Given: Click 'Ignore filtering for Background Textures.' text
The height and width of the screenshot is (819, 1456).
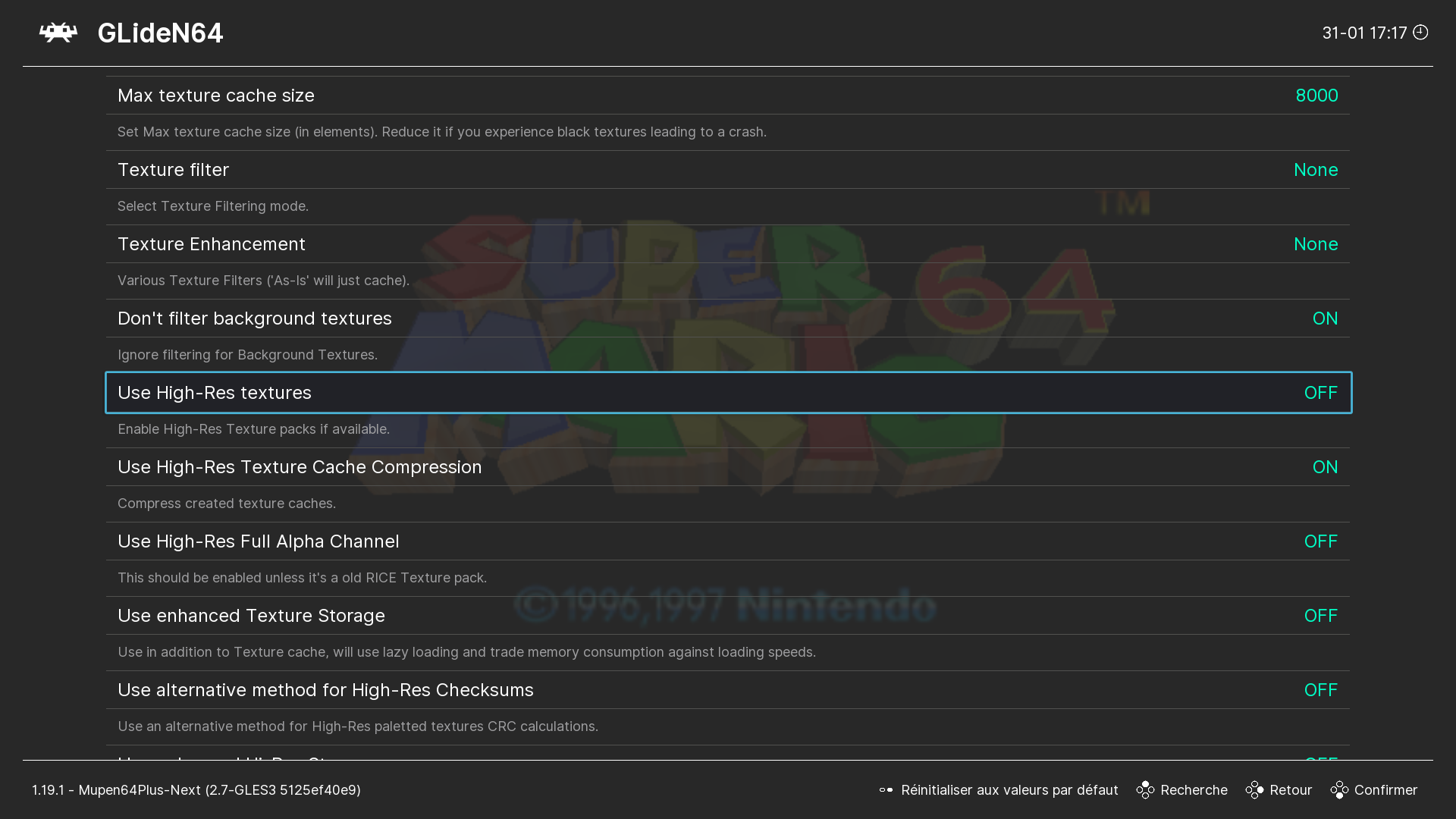Looking at the screenshot, I should pos(247,355).
